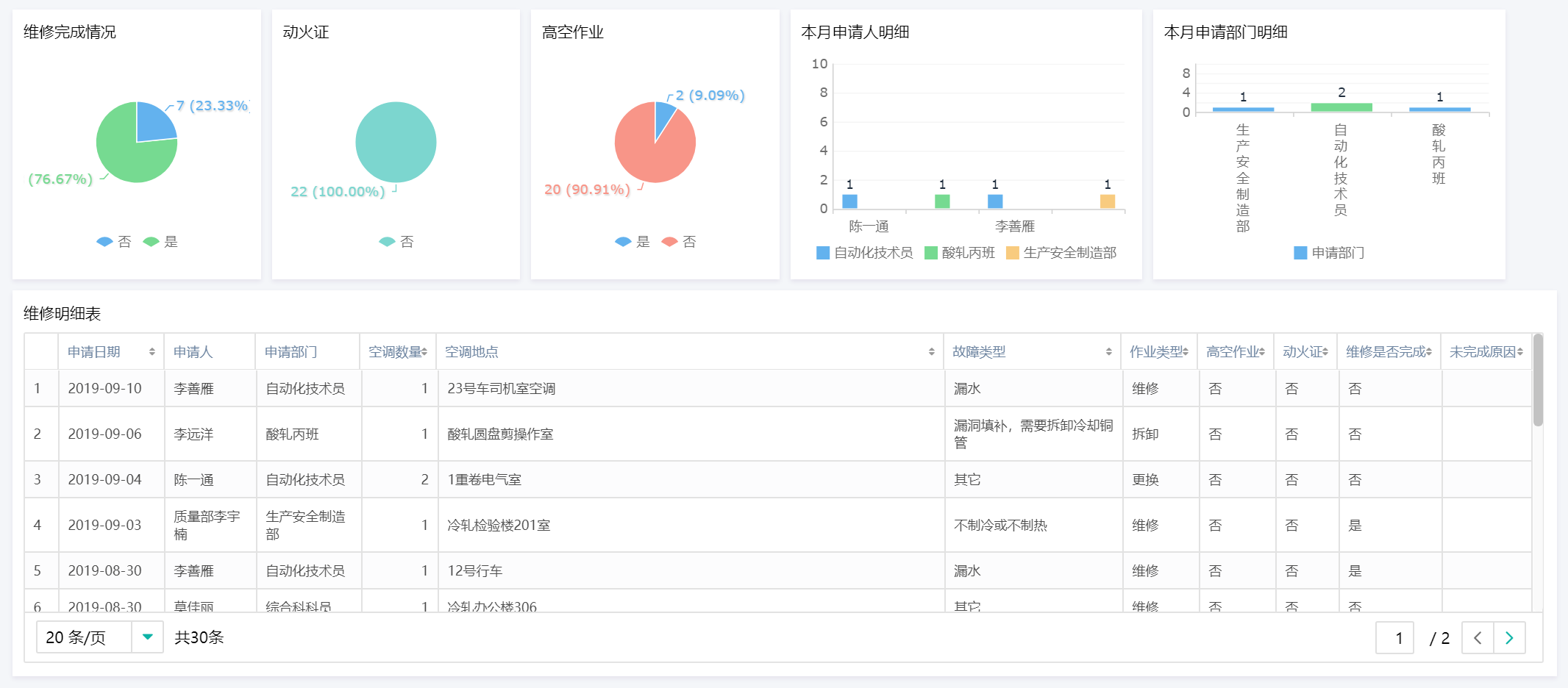Click sort arrows beside 故障类型 header

point(1108,352)
